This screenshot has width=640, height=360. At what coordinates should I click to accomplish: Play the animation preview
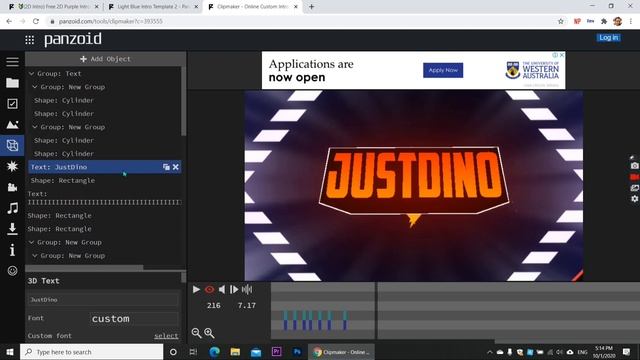point(196,289)
